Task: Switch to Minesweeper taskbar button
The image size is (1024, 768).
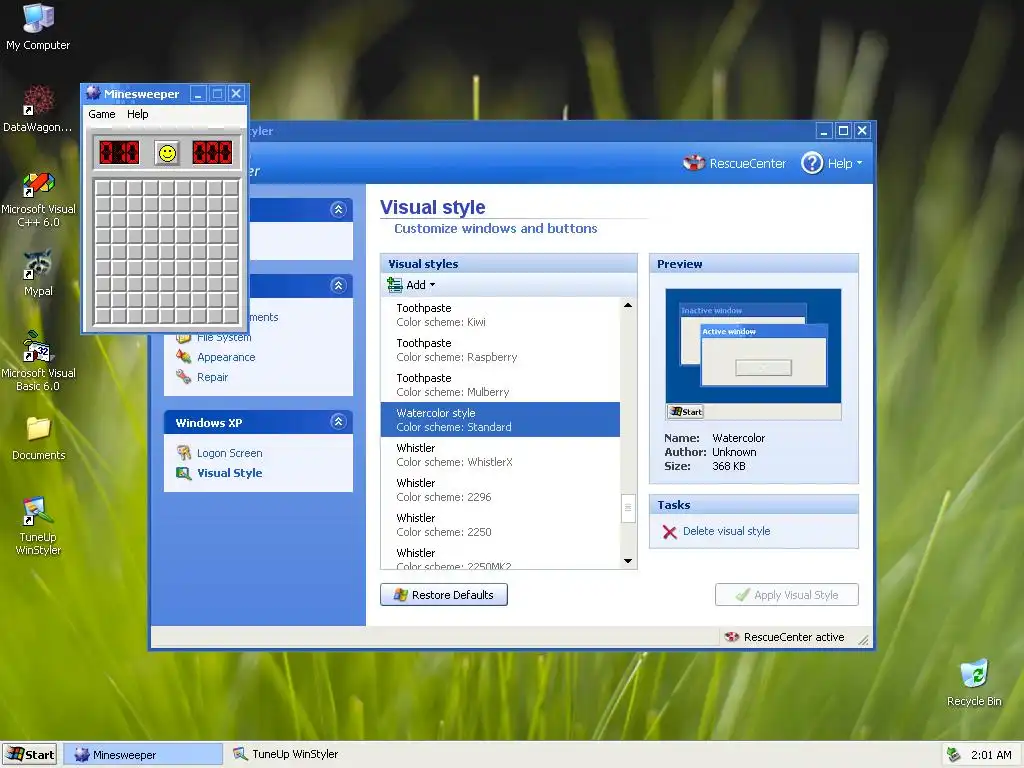Action: [x=145, y=754]
